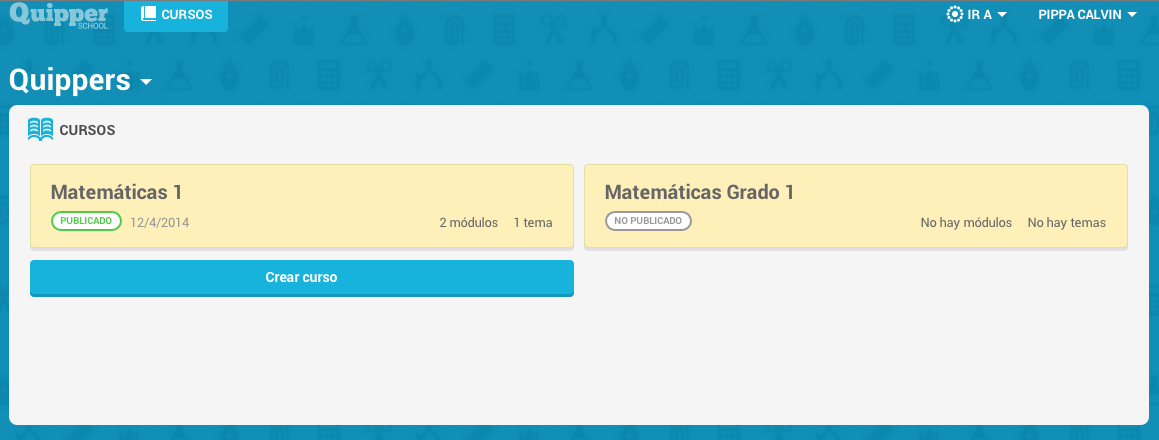Click the 12/4/2014 publish date
The height and width of the screenshot is (440, 1159).
click(x=160, y=223)
